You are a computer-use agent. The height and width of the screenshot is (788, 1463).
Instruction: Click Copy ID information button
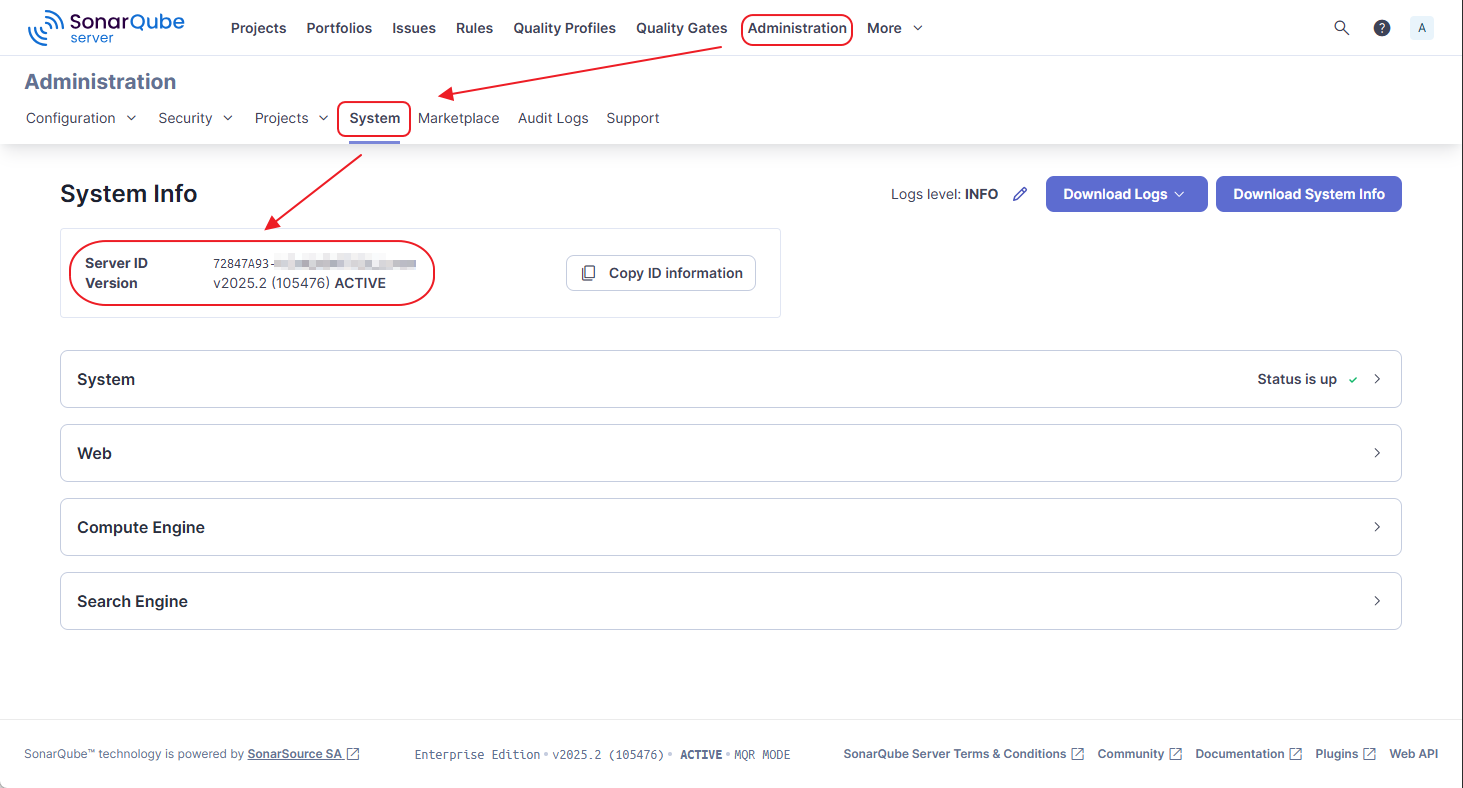661,273
